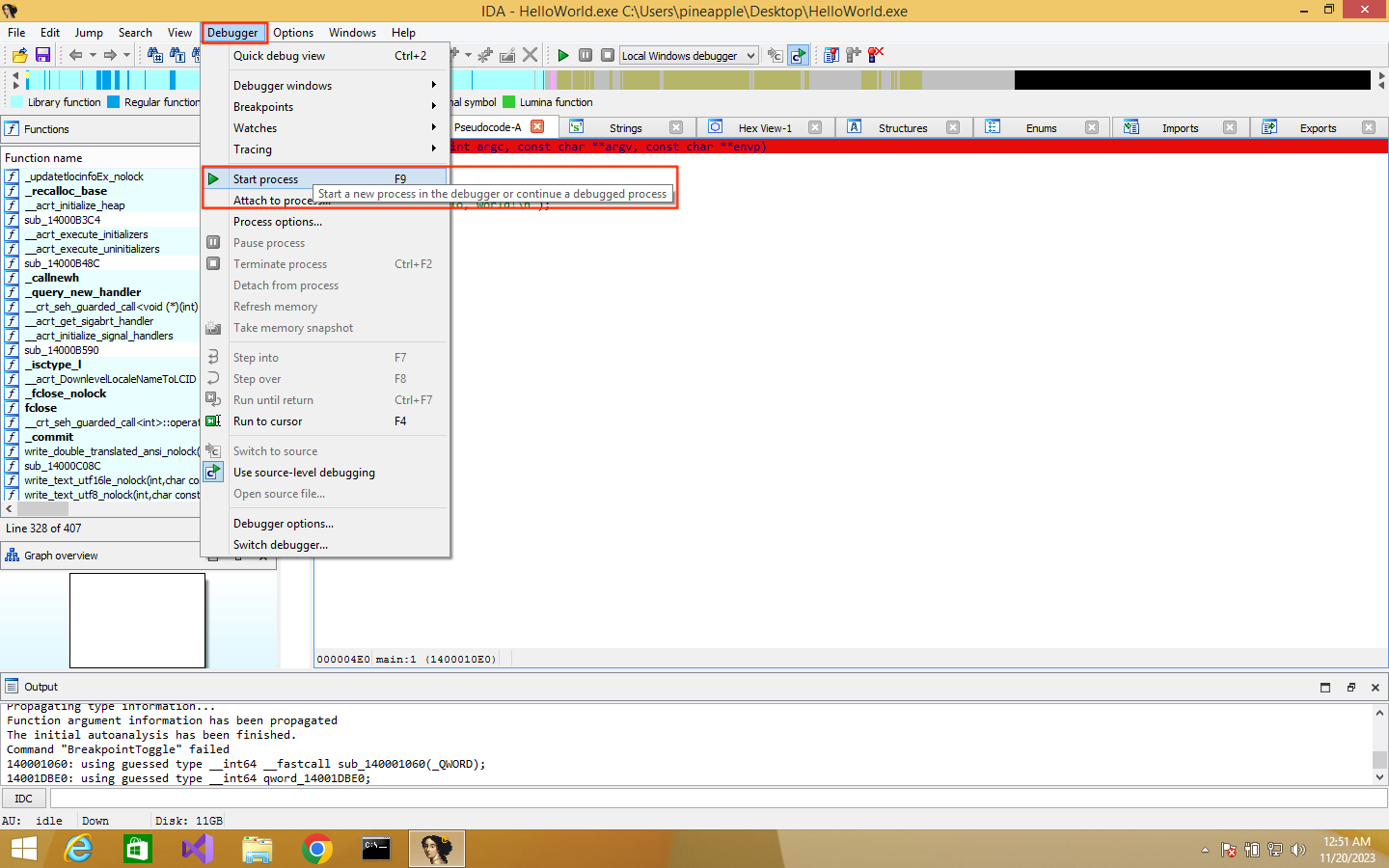This screenshot has height=868, width=1389.
Task: Switch to the Strings tab
Action: point(625,128)
